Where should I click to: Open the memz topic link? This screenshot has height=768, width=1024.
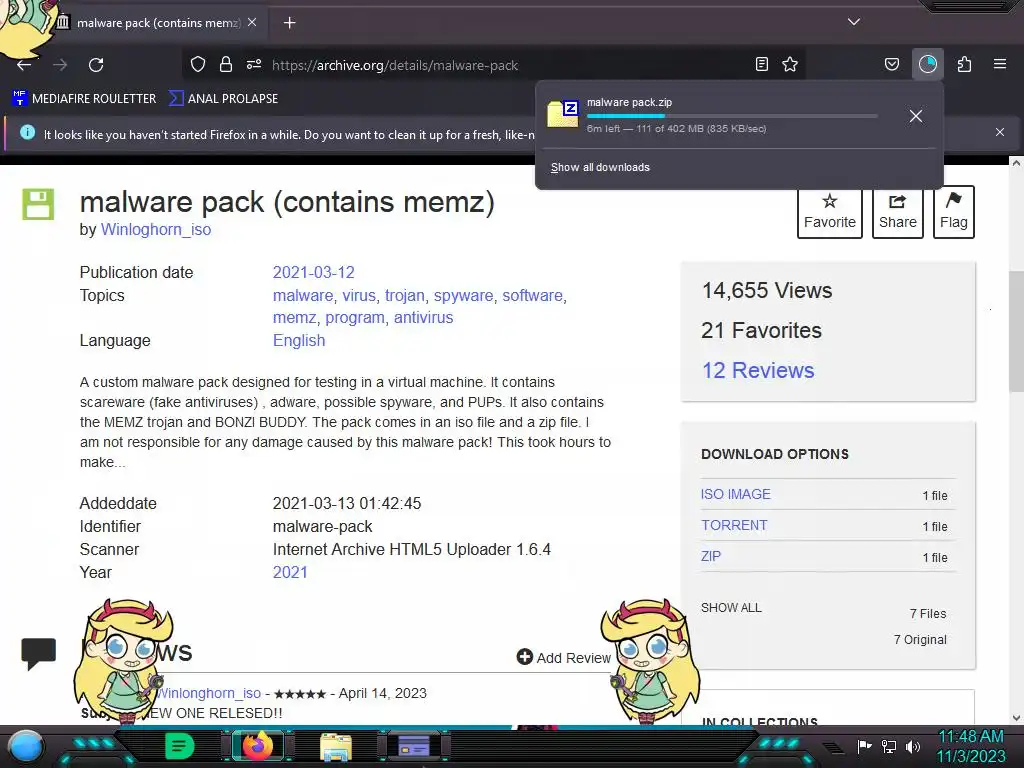point(294,317)
